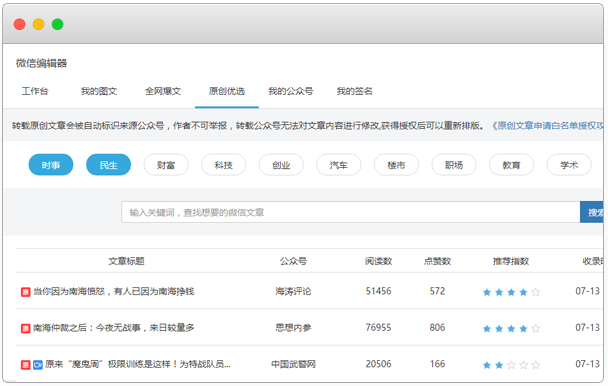Click account name 海涛评论
This screenshot has width=608, height=386.
tap(293, 291)
